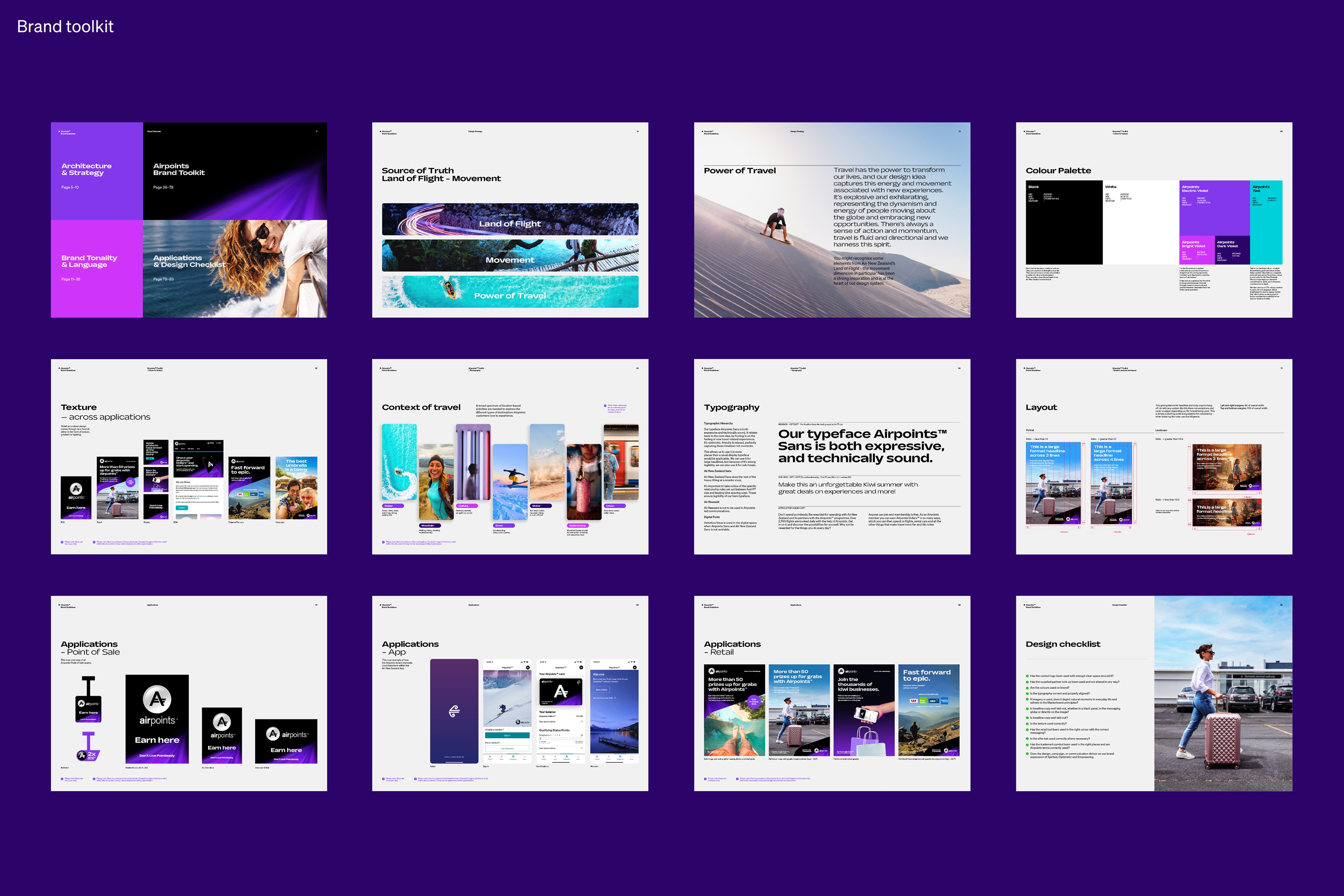Click the Air New Zealand koru app icon
The height and width of the screenshot is (896, 1344).
coord(454,711)
